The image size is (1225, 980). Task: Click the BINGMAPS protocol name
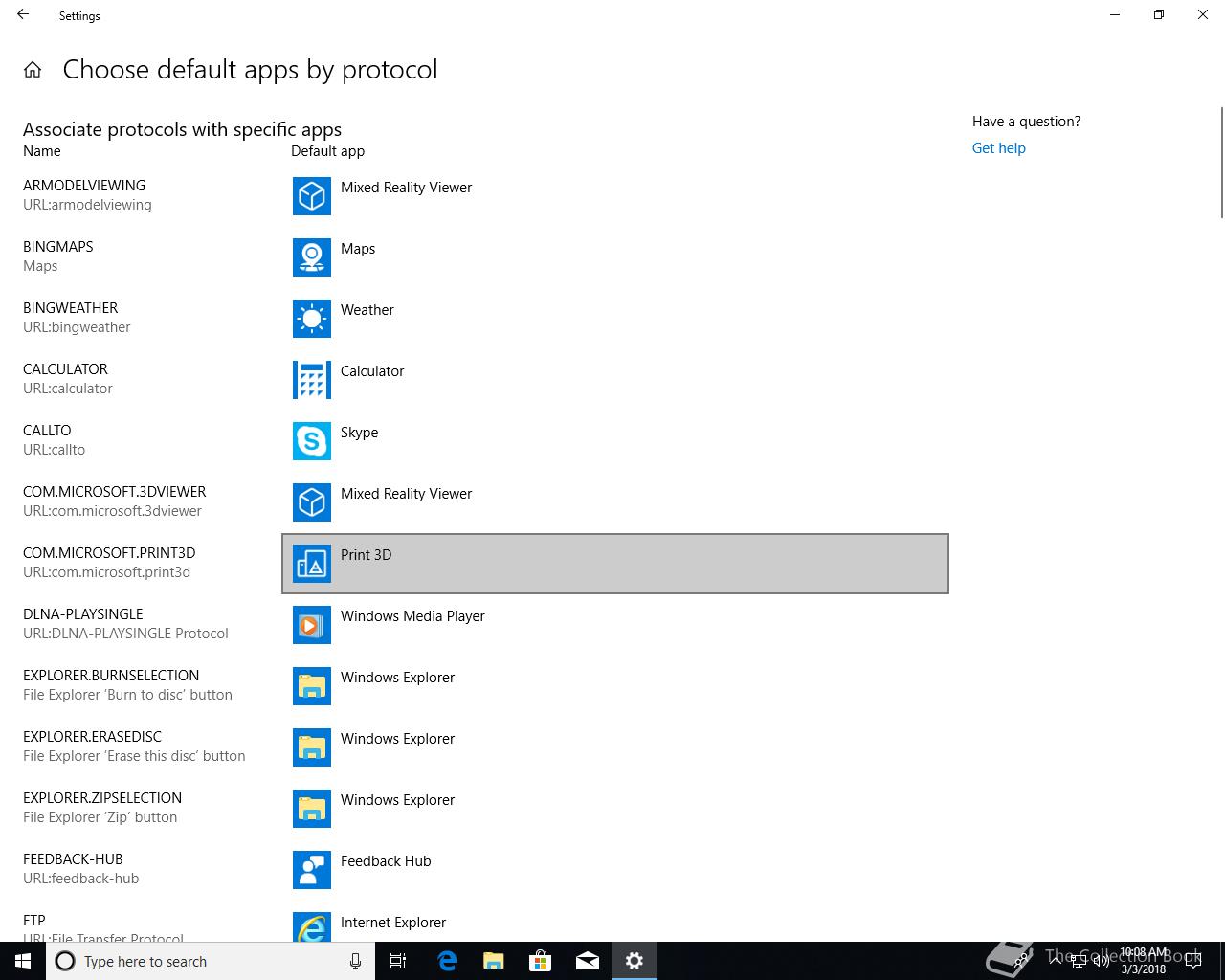pos(58,247)
